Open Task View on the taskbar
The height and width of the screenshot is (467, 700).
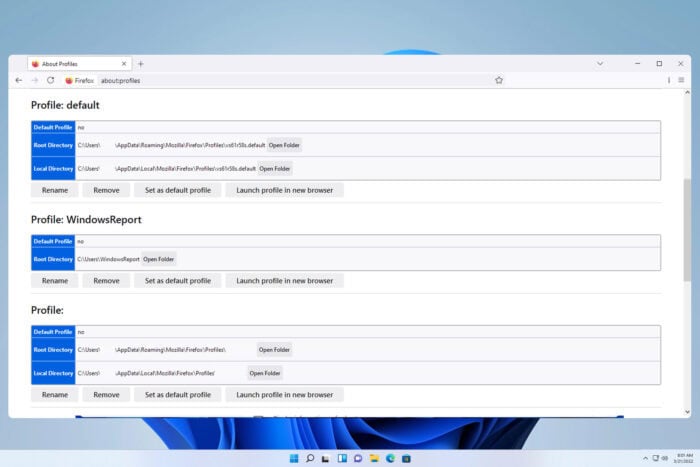[326, 459]
